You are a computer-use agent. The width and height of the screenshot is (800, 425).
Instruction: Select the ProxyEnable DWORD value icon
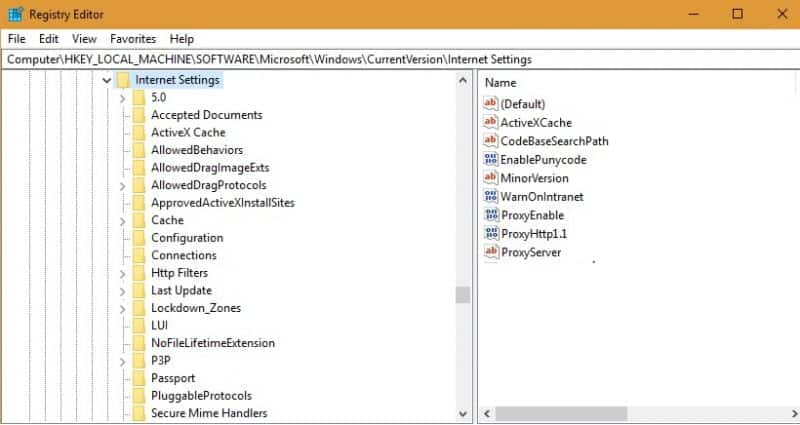coord(491,215)
